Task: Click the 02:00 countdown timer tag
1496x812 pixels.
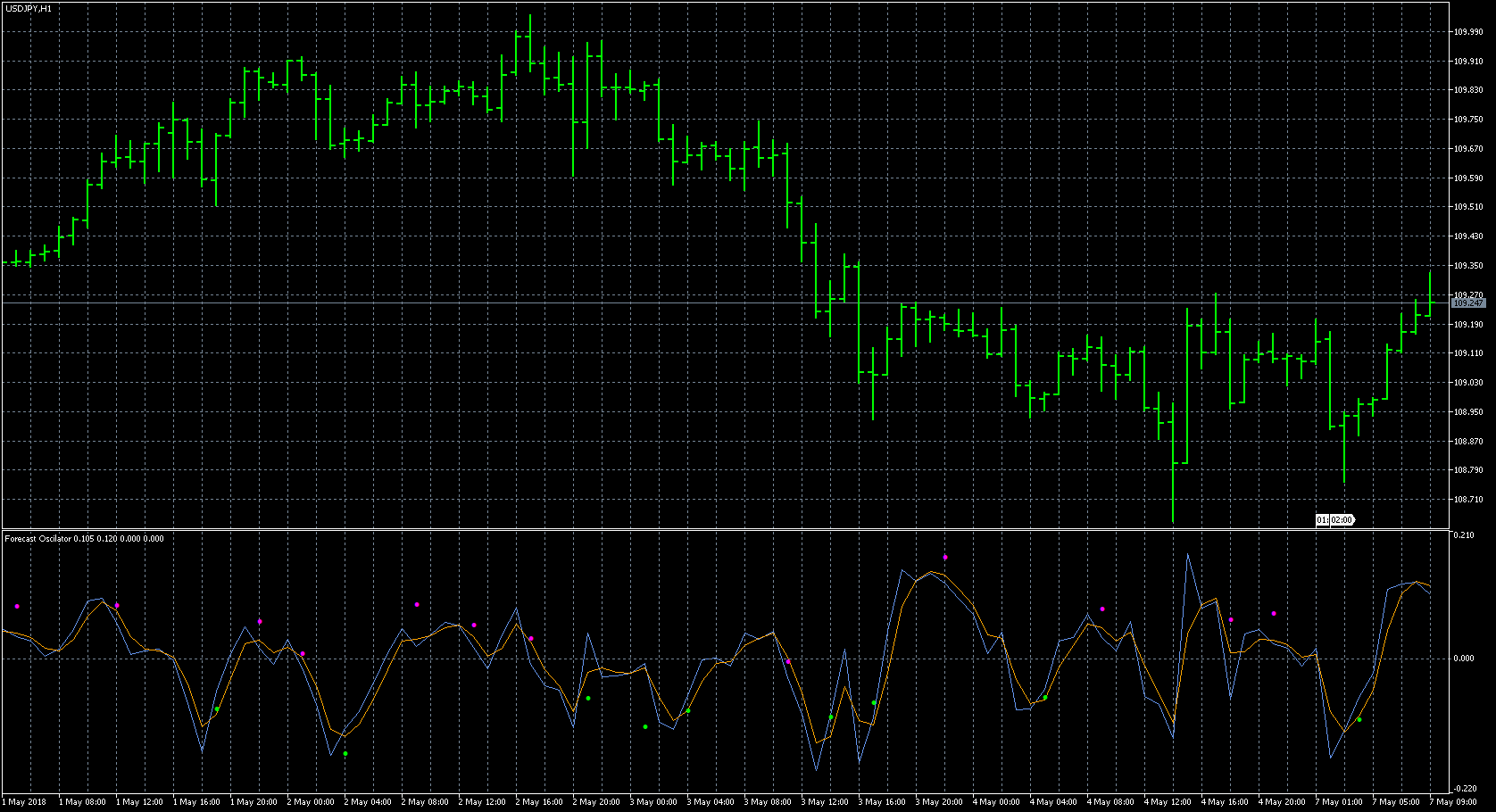Action: [x=1342, y=520]
